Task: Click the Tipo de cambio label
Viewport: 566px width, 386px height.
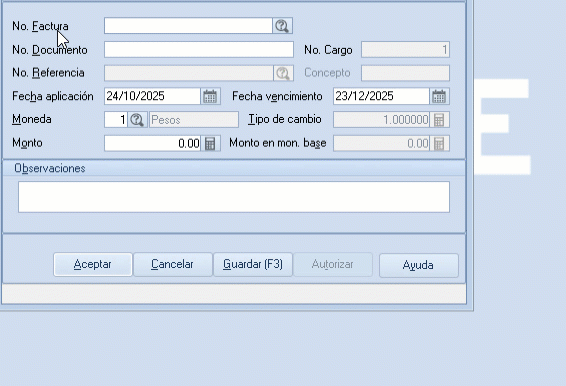Action: [284, 120]
